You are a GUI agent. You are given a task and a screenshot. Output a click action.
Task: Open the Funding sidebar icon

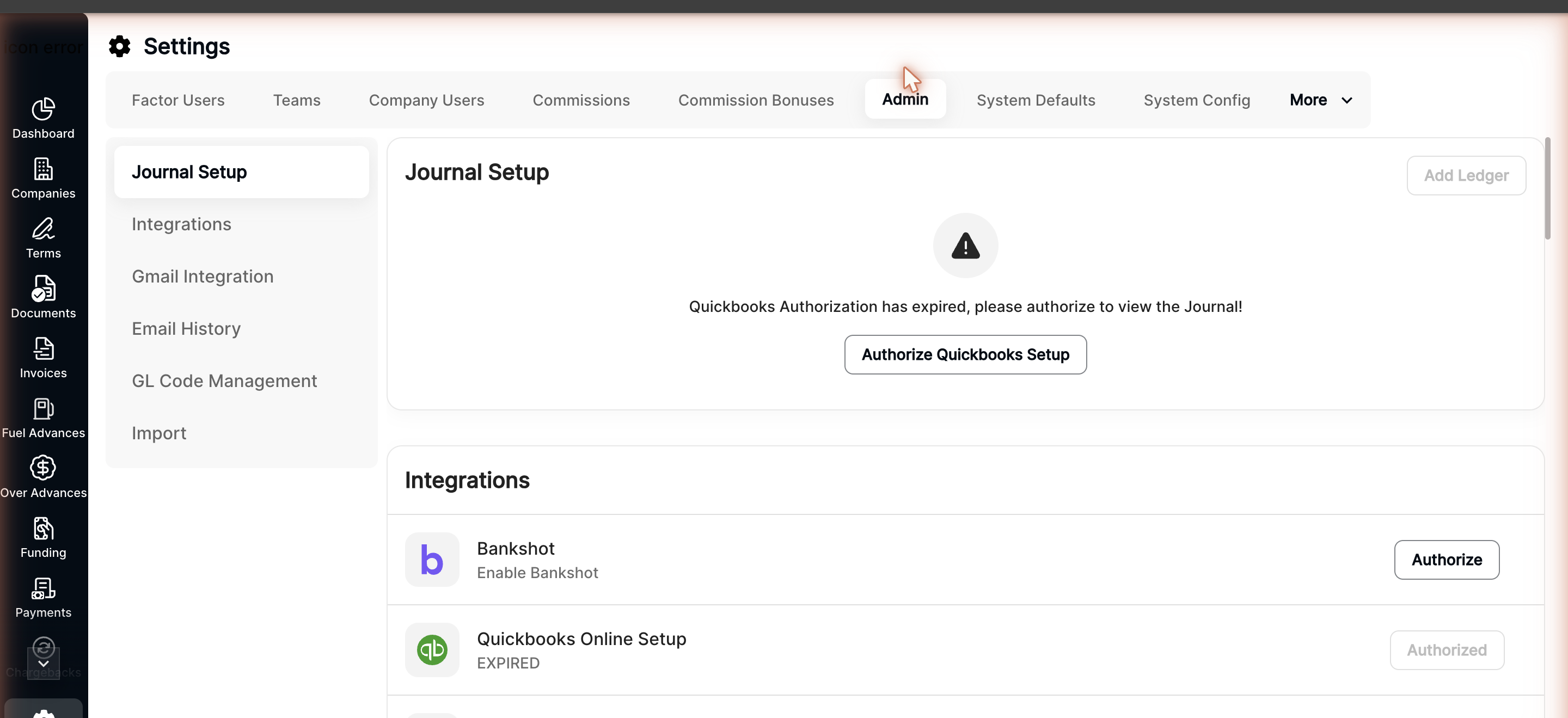point(43,537)
